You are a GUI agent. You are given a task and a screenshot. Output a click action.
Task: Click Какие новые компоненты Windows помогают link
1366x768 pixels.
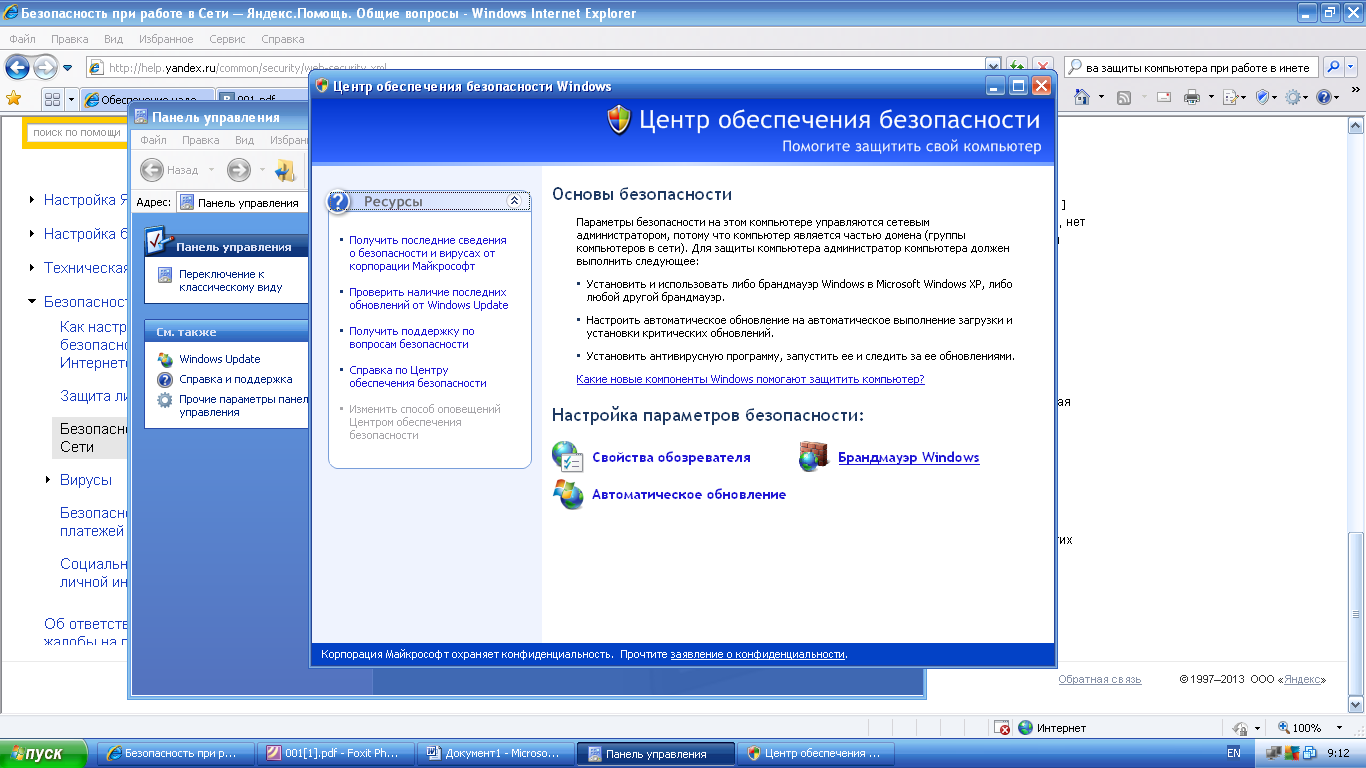750,379
